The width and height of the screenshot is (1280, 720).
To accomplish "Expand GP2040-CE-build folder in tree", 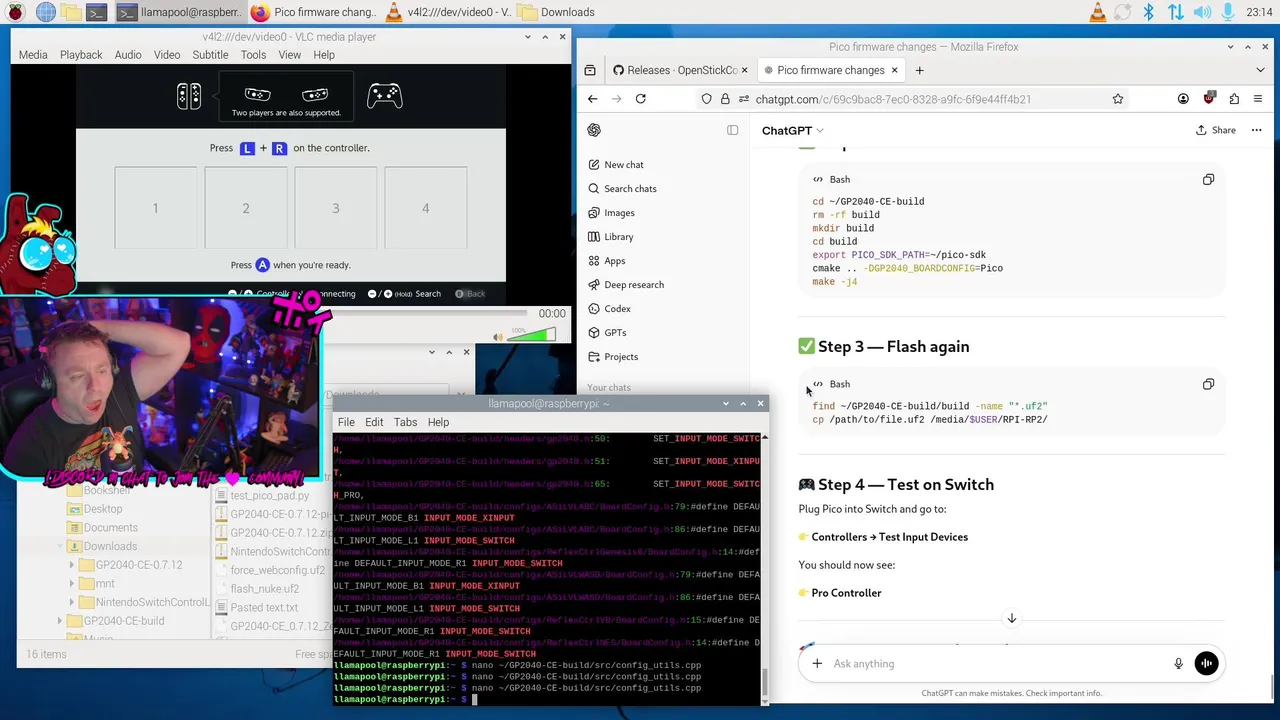I will [59, 621].
